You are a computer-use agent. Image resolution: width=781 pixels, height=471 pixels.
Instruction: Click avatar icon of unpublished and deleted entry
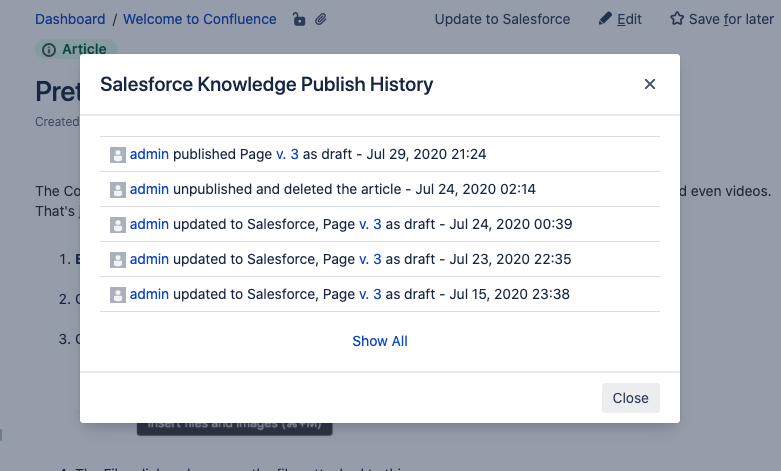point(118,190)
